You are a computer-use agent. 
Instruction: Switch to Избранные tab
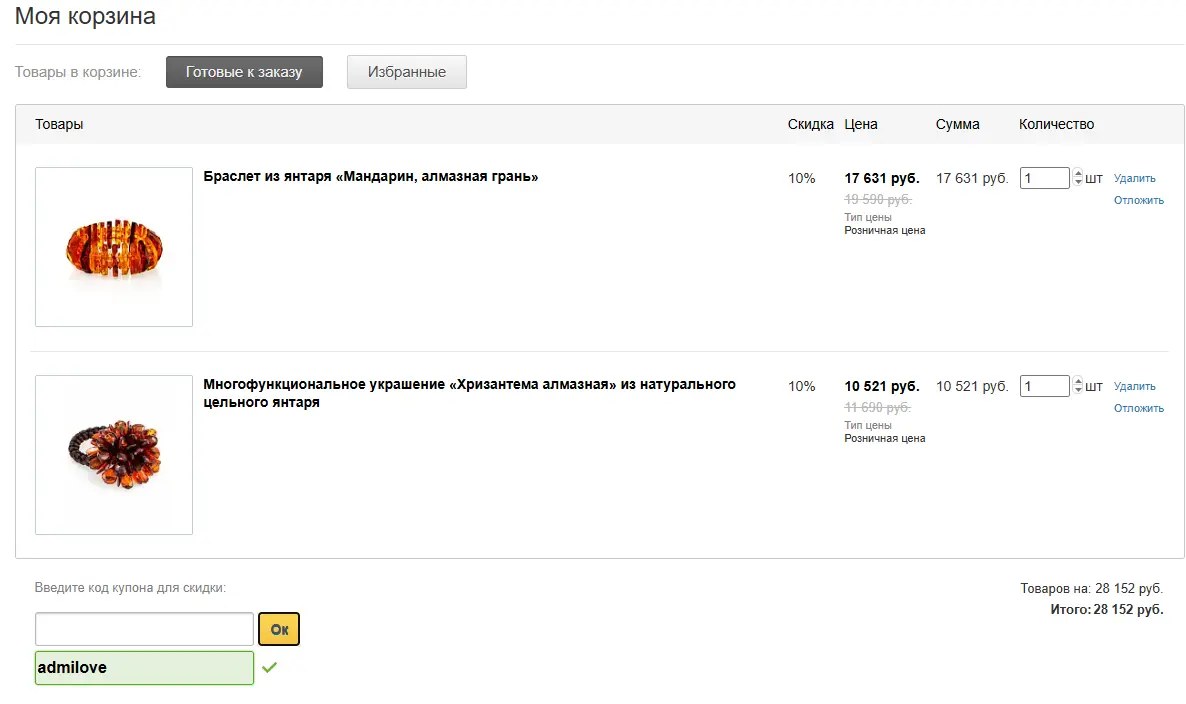pos(407,72)
